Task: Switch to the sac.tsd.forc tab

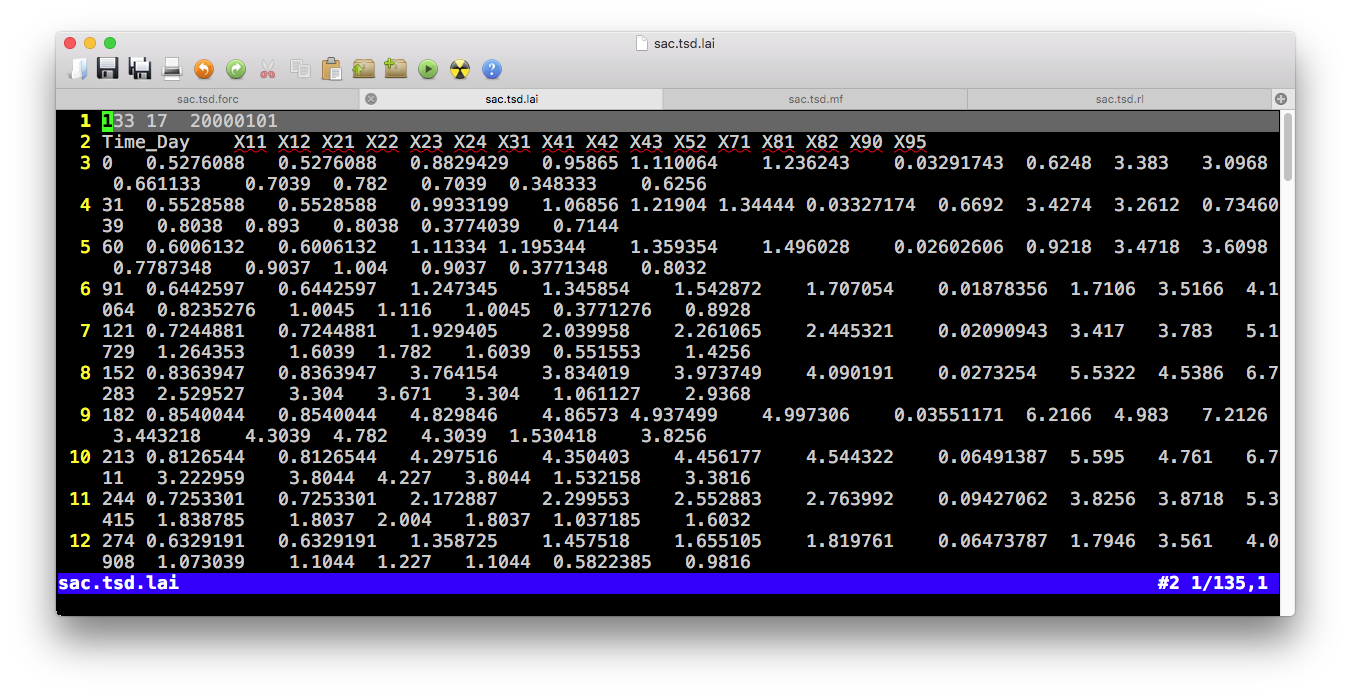Action: [207, 99]
